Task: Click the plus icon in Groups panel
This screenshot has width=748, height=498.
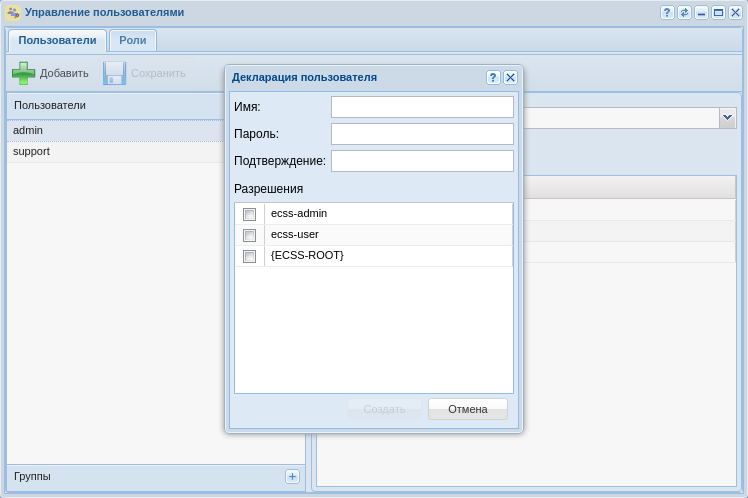Action: [293, 477]
